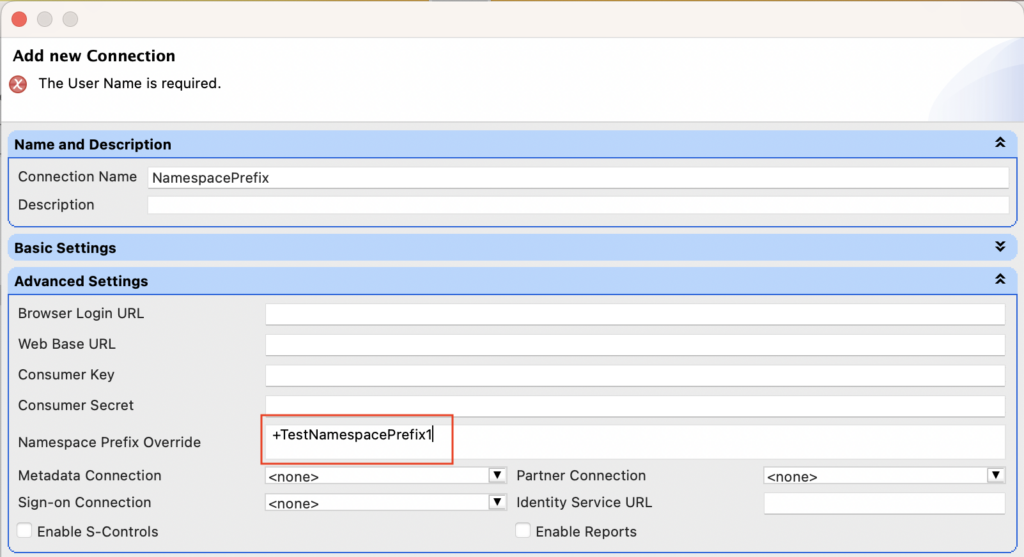Click the Browser Login URL field
Screen dimensions: 1024x557
635,314
